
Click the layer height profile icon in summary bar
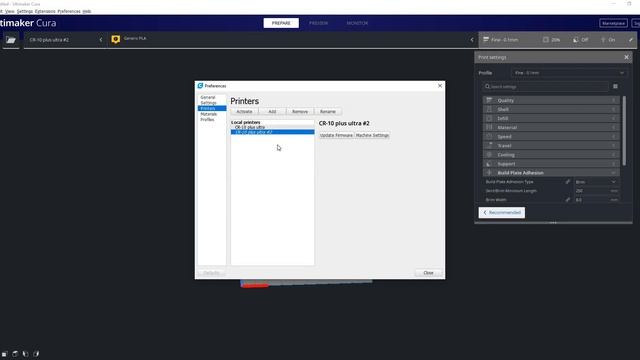pos(486,40)
